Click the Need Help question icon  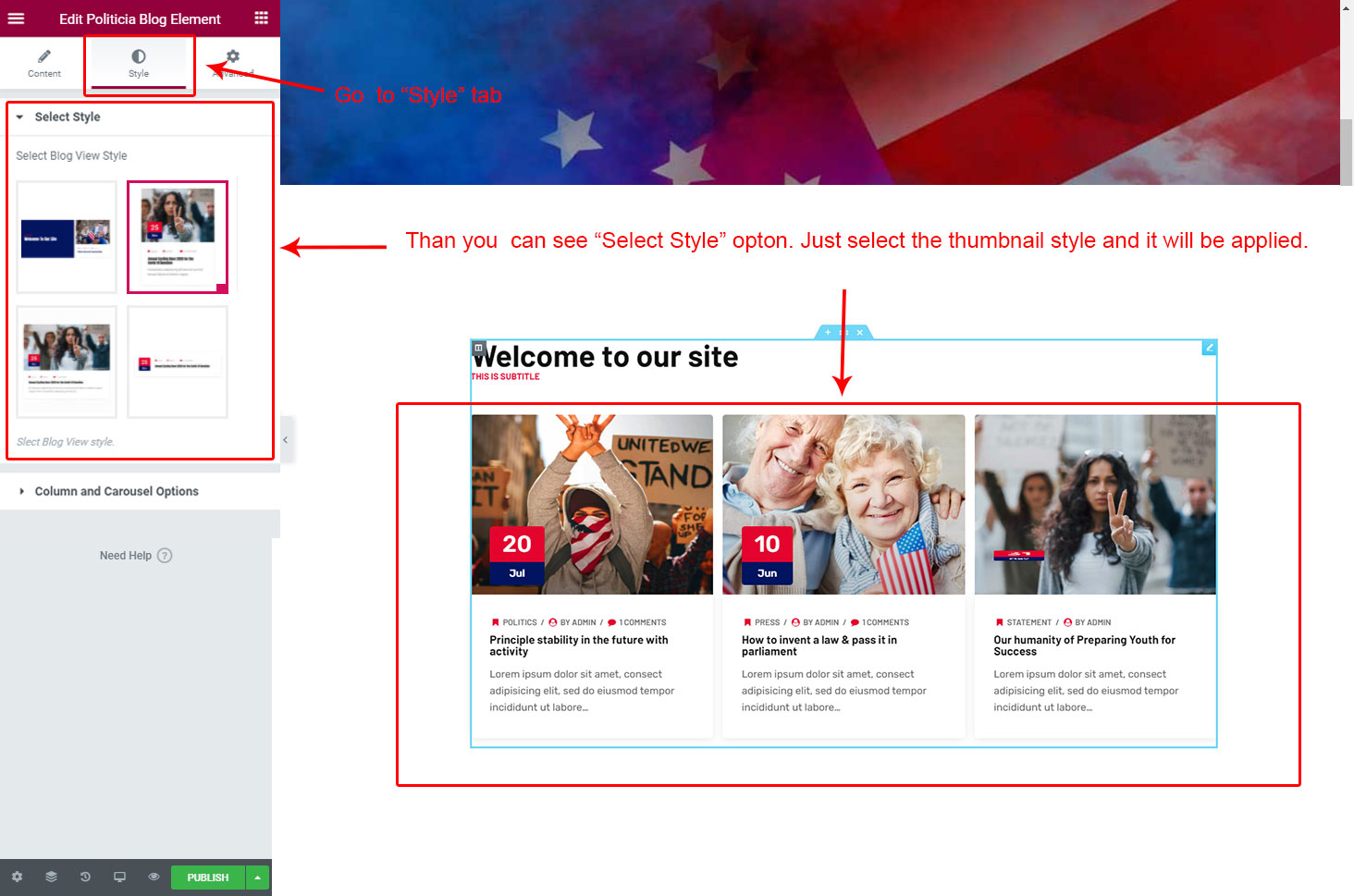click(x=165, y=556)
